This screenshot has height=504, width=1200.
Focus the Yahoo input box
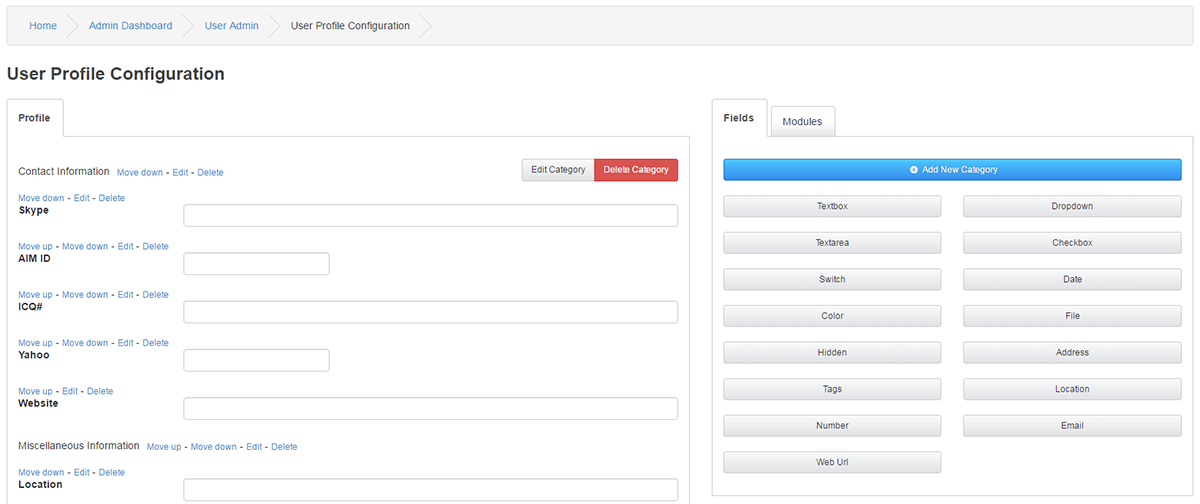pos(257,360)
